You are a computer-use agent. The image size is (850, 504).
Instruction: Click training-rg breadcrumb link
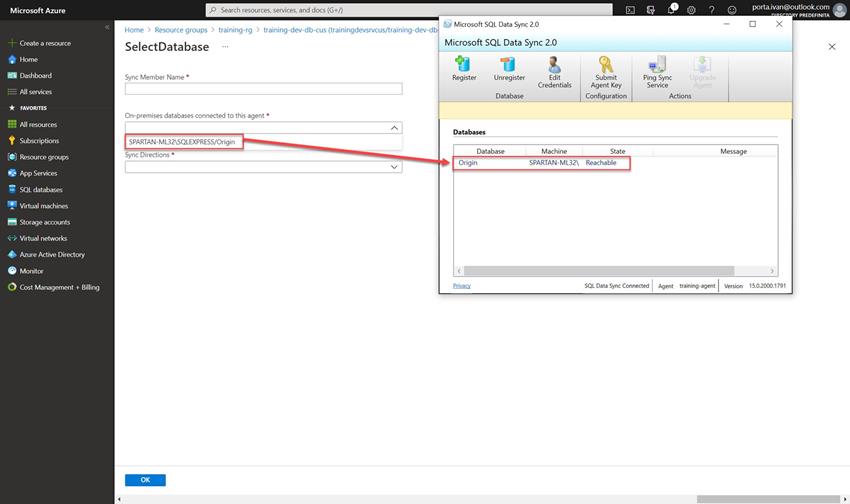(235, 30)
